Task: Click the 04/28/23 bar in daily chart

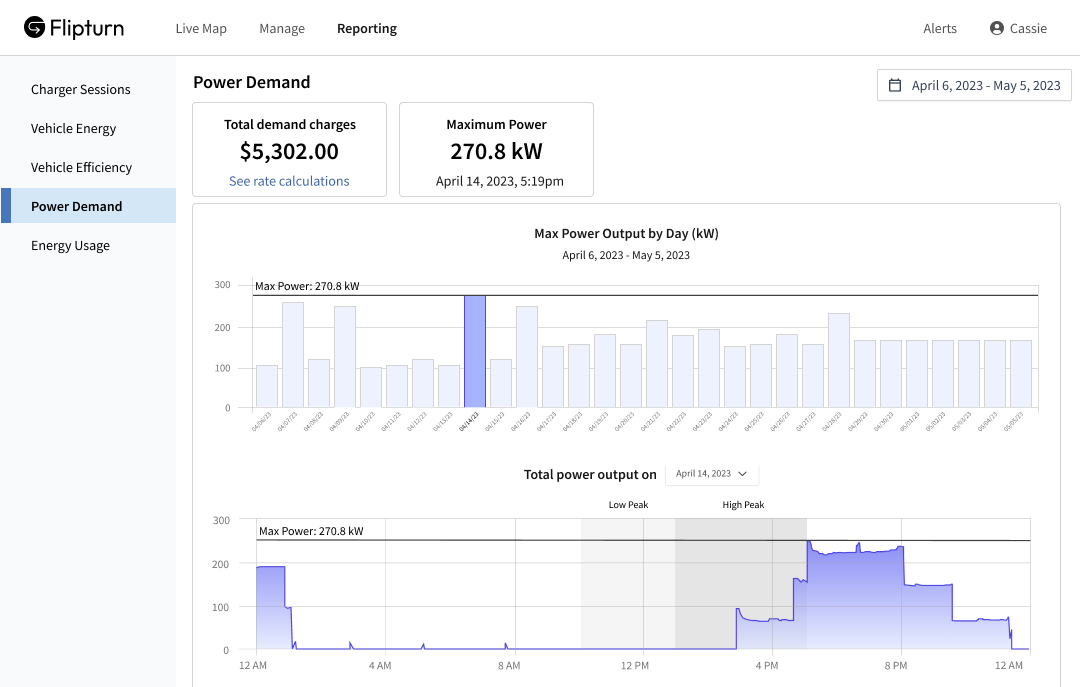Action: coord(839,360)
